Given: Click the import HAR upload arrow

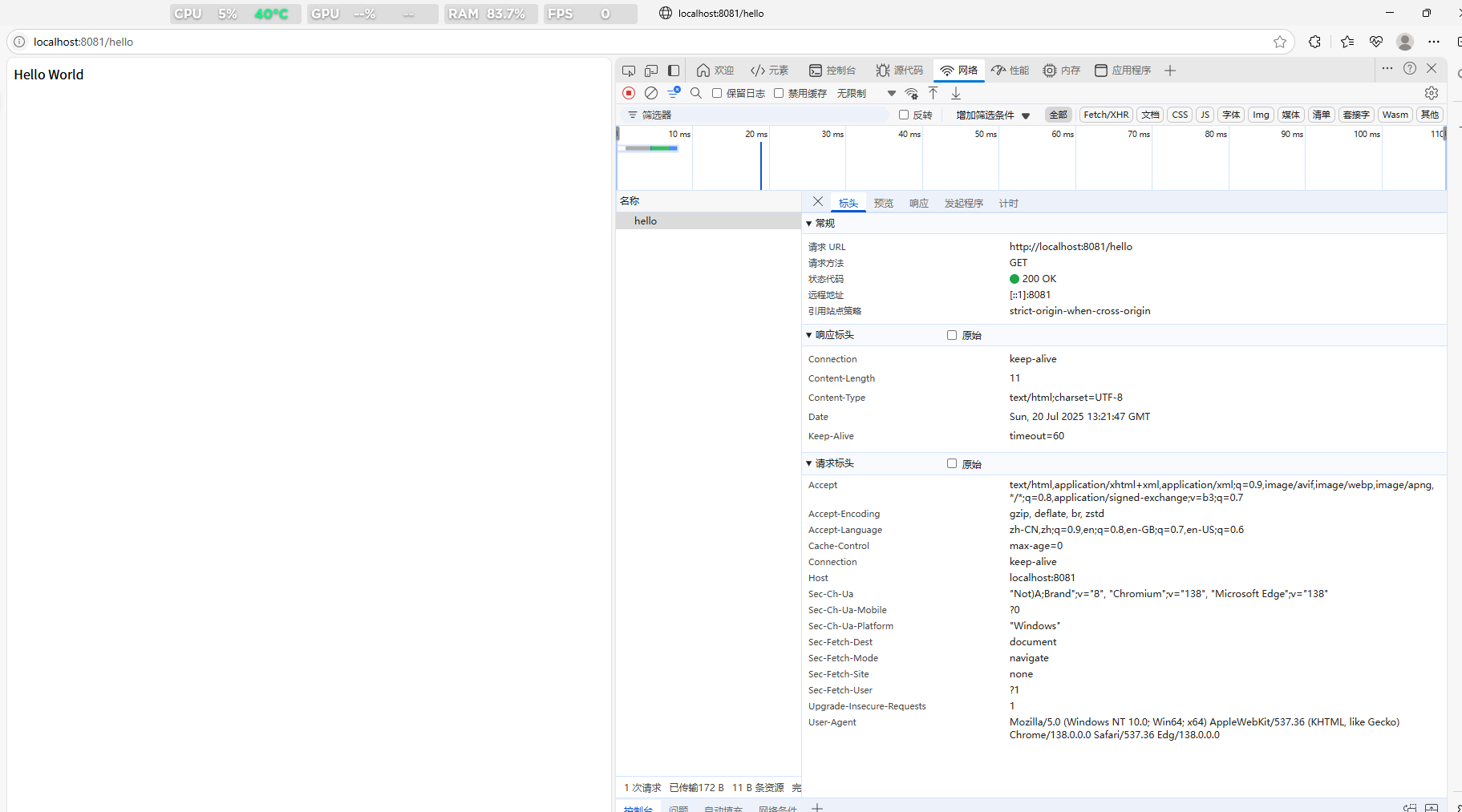Looking at the screenshot, I should pyautogui.click(x=933, y=93).
